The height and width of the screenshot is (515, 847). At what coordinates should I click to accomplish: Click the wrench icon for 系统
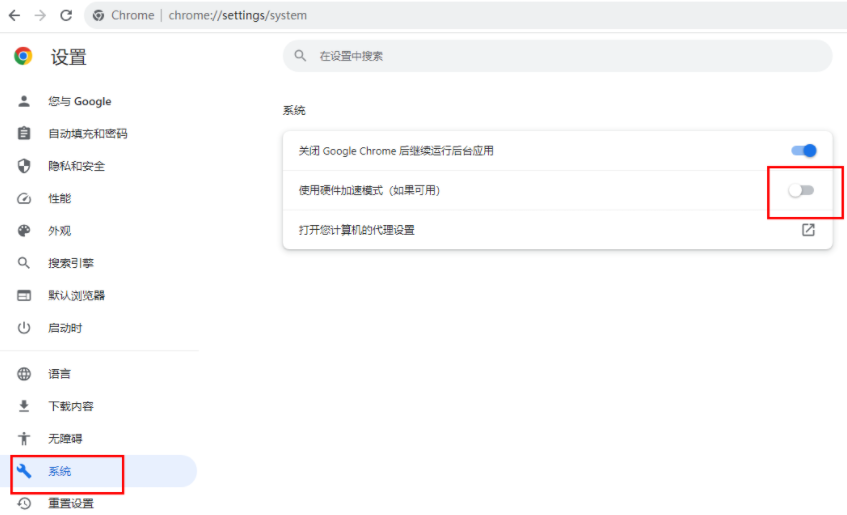point(24,471)
